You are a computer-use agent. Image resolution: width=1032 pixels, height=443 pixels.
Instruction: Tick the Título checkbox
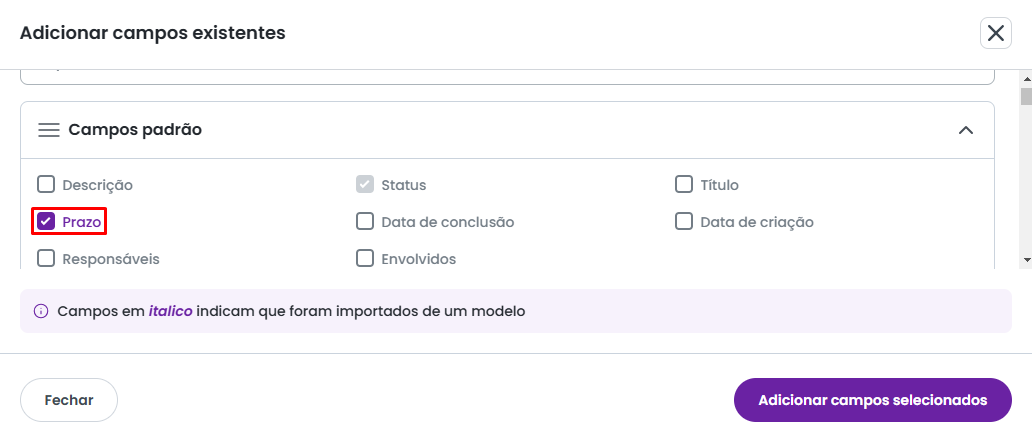[684, 184]
